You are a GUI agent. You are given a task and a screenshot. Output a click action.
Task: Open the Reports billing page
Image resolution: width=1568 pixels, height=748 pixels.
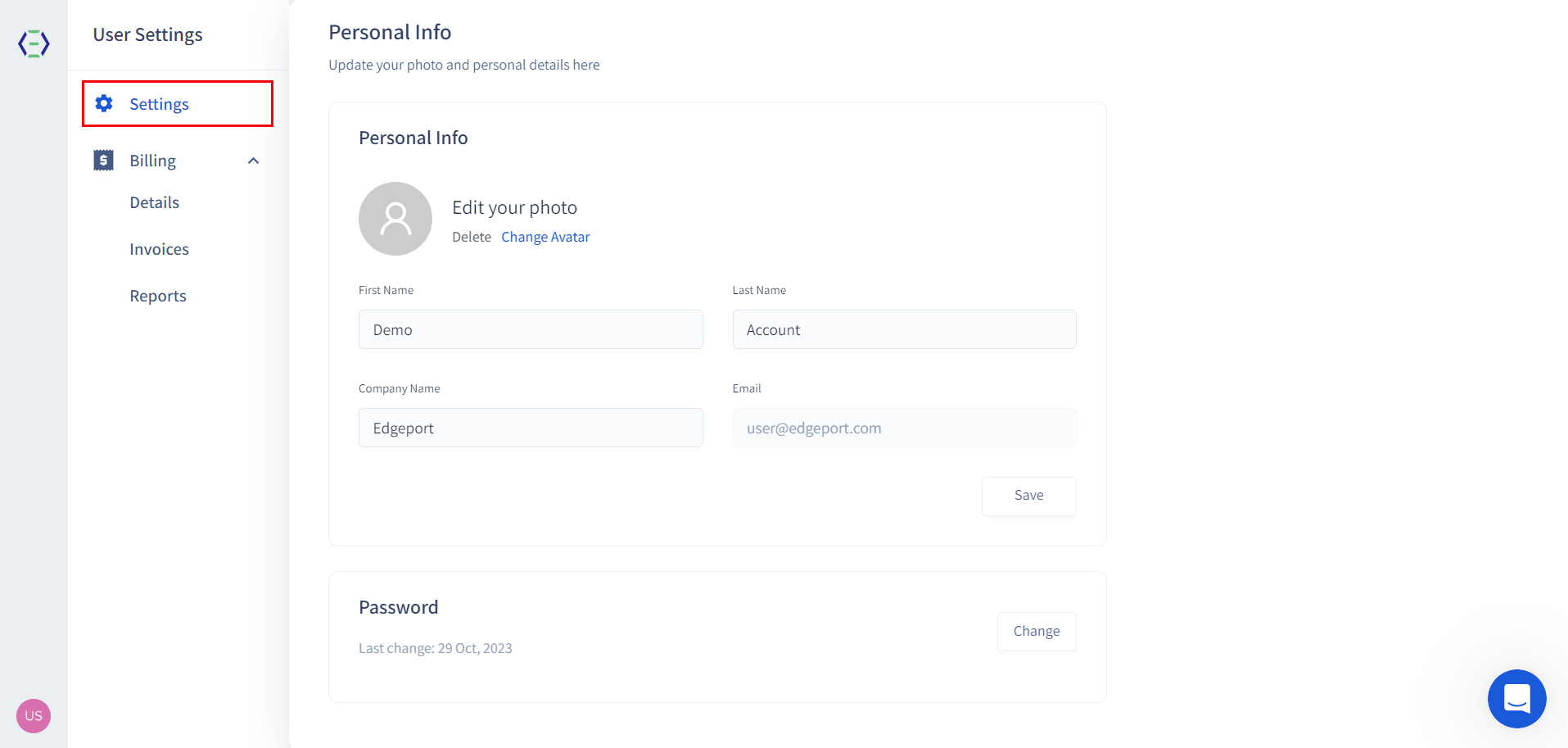[158, 296]
